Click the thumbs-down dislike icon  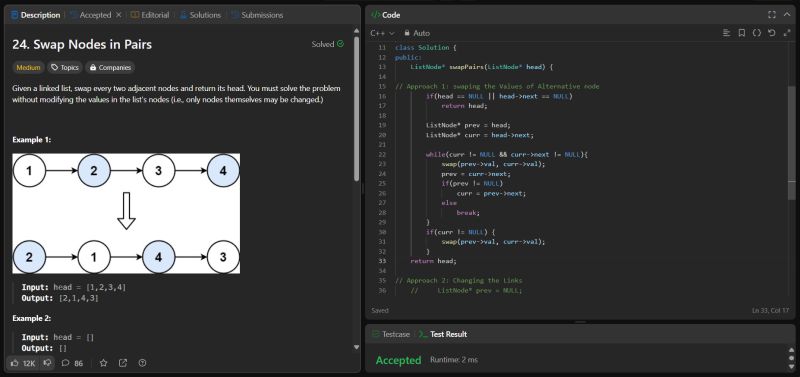[x=47, y=363]
